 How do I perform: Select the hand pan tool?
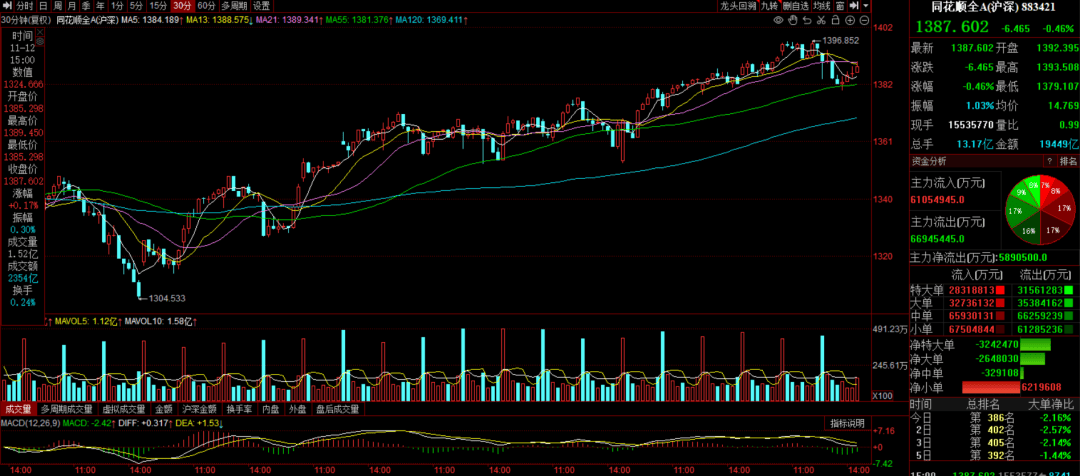point(790,19)
